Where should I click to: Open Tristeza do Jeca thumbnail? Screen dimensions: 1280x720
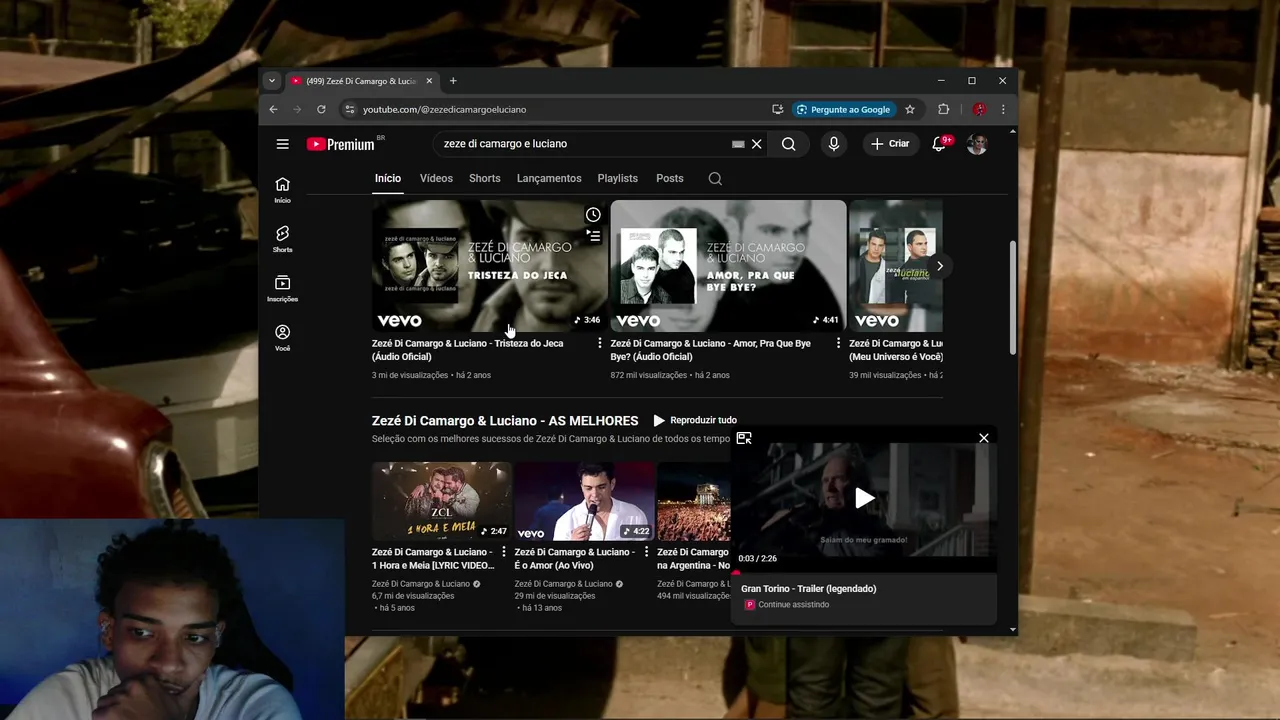[x=489, y=266]
